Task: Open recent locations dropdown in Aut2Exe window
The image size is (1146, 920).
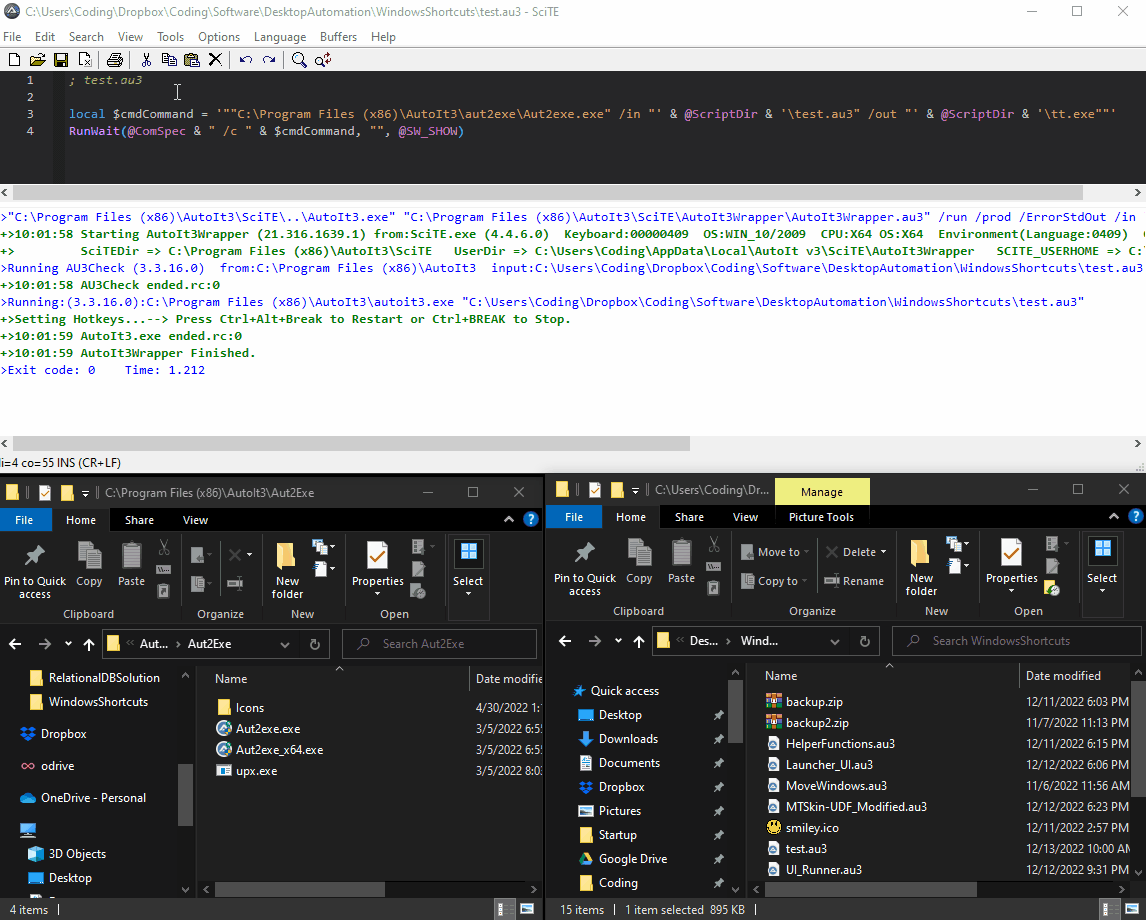Action: pos(68,644)
